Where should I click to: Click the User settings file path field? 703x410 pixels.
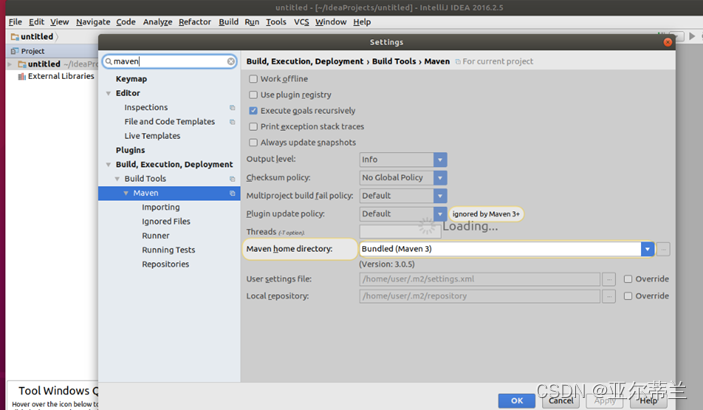pyautogui.click(x=480, y=279)
